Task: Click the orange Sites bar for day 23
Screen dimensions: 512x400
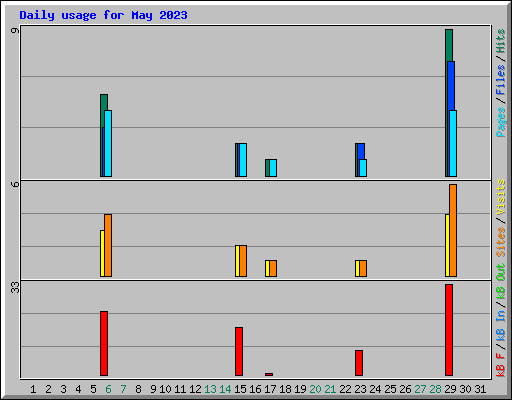Action: (363, 269)
